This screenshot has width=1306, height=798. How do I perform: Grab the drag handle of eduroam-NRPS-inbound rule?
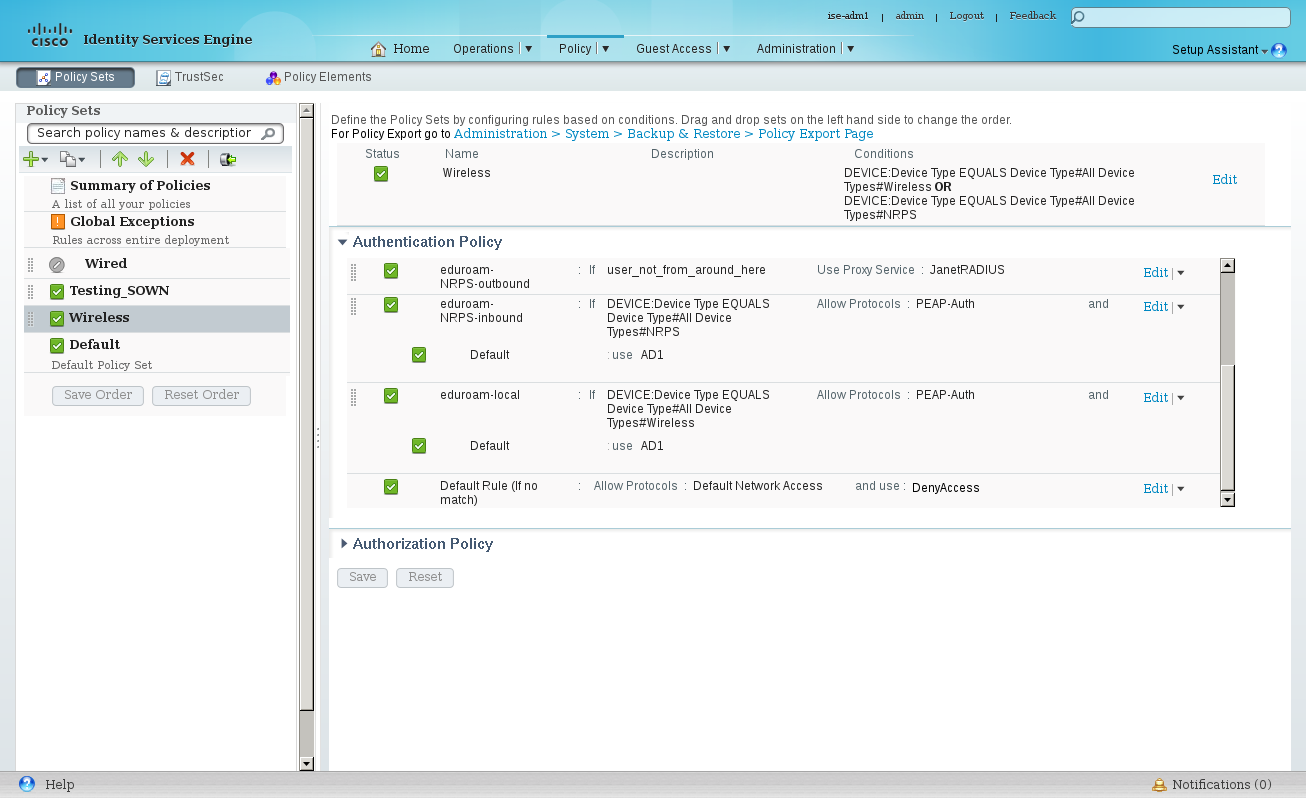point(353,306)
